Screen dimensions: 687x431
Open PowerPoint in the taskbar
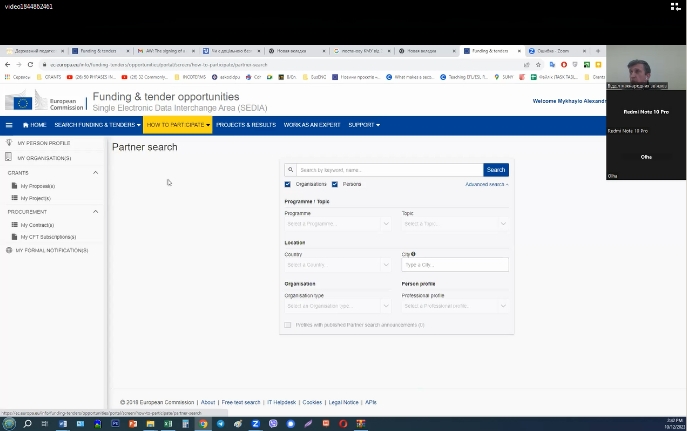tap(133, 424)
